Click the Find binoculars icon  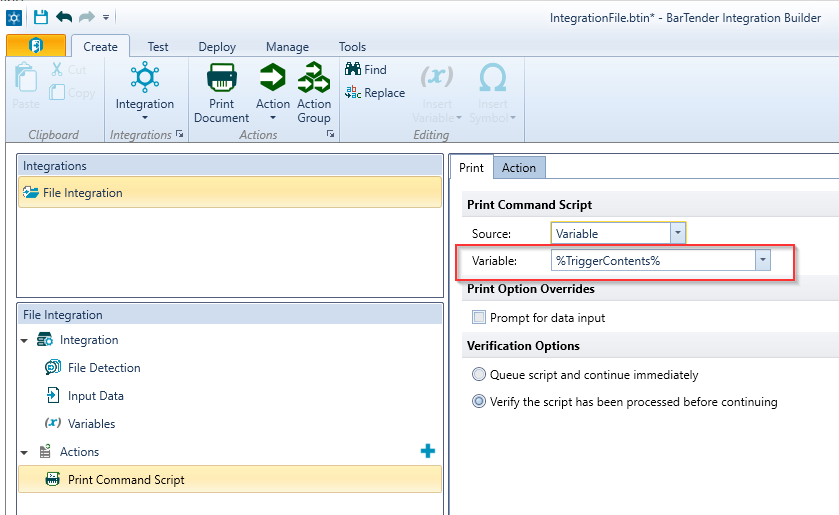[353, 69]
